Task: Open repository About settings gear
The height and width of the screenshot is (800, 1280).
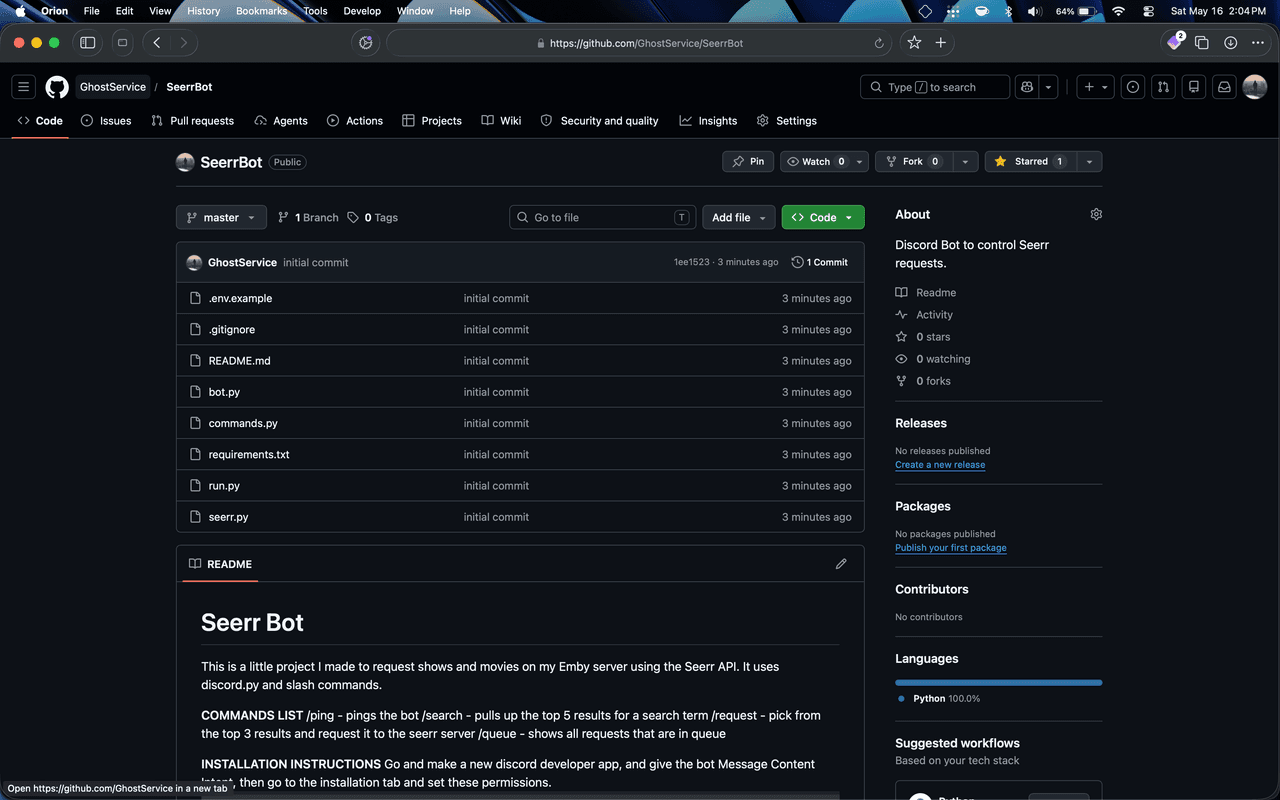Action: click(1096, 214)
